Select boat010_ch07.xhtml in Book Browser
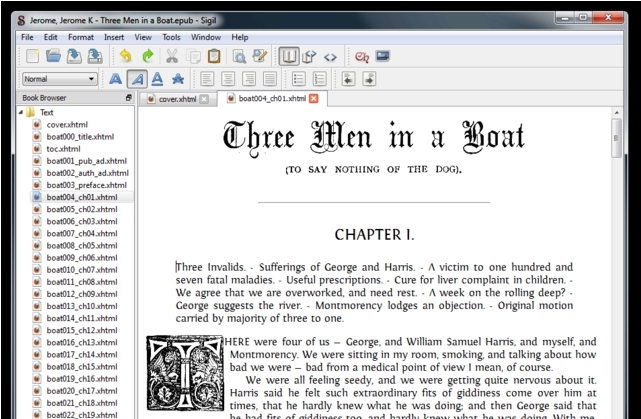 click(x=81, y=270)
